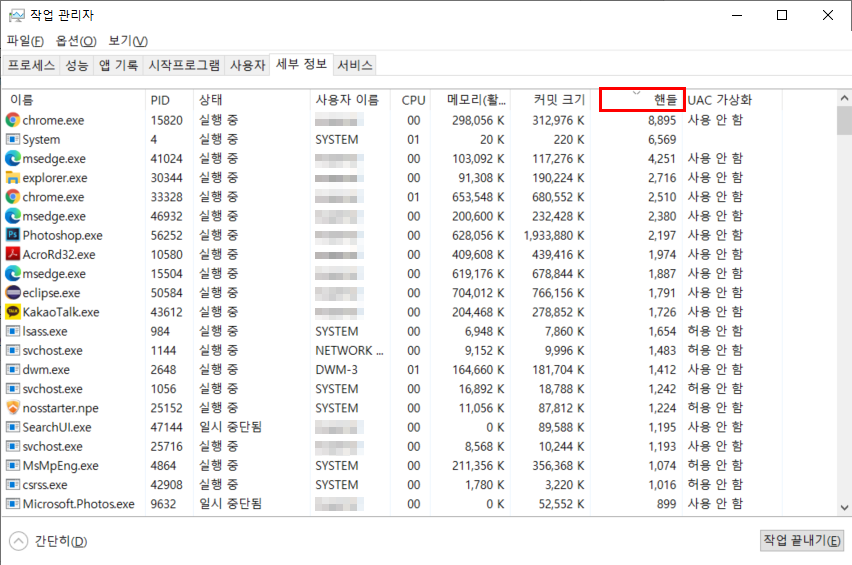Click the vertical scrollbar thumb
This screenshot has height=565, width=852.
[844, 121]
